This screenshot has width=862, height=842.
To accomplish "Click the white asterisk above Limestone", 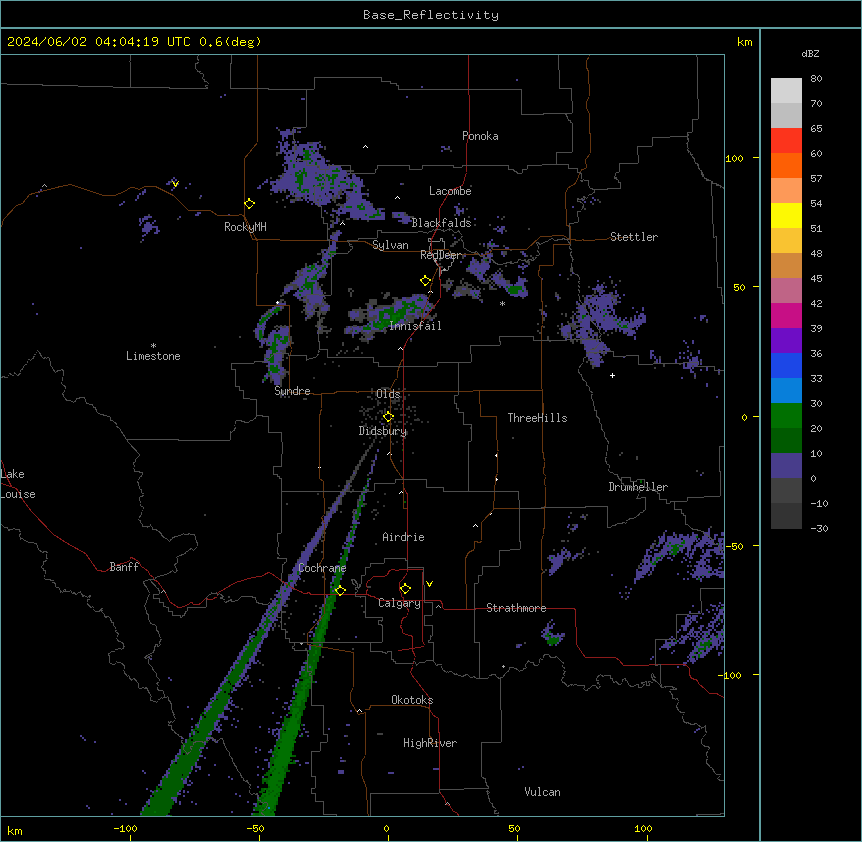I will pyautogui.click(x=153, y=346).
